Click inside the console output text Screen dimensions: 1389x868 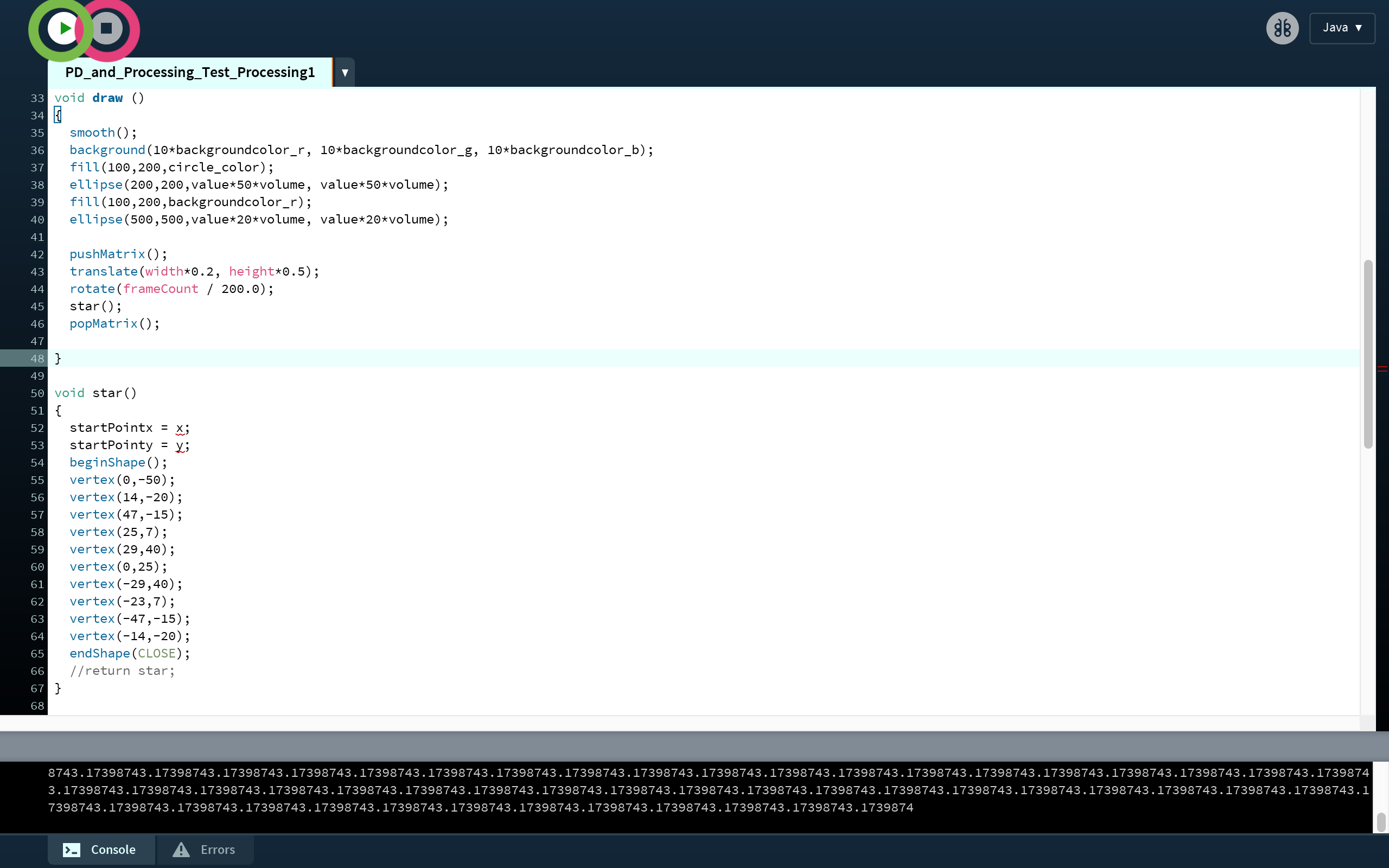(x=574, y=790)
